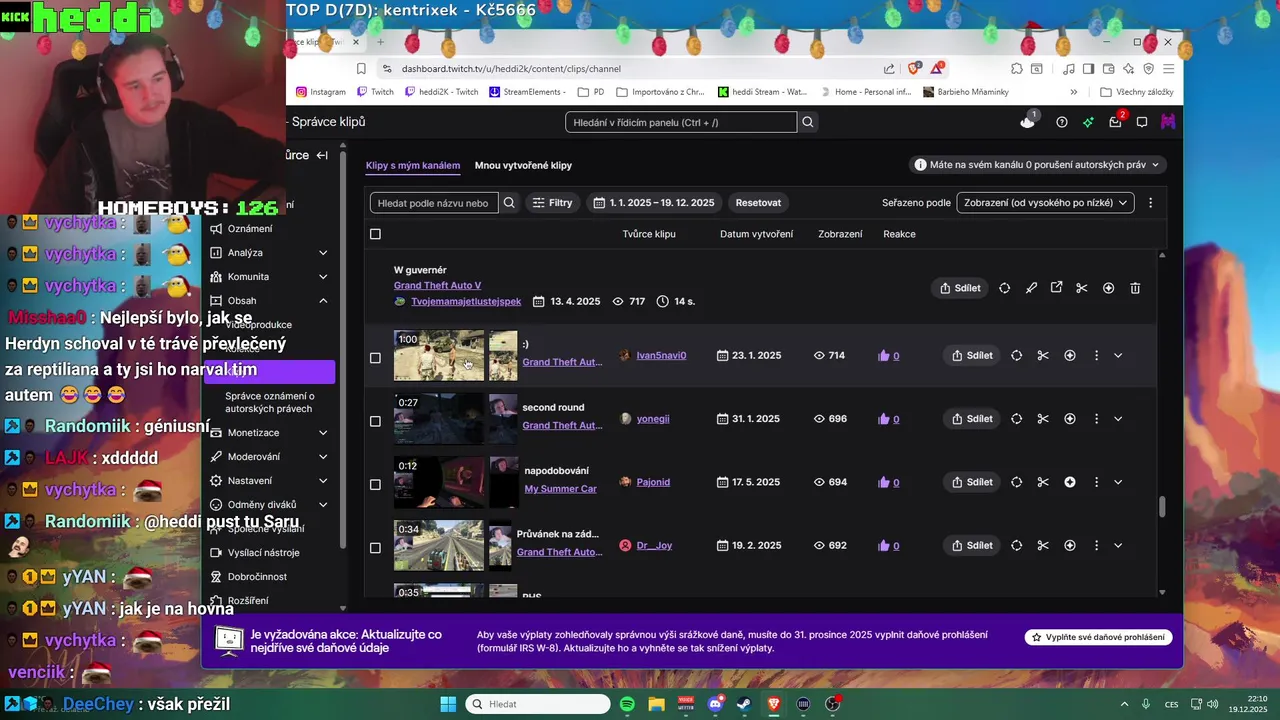Screen dimensions: 1280x720
Task: Open the 0:34 Průvánek clip thumbnail
Action: click(x=439, y=546)
